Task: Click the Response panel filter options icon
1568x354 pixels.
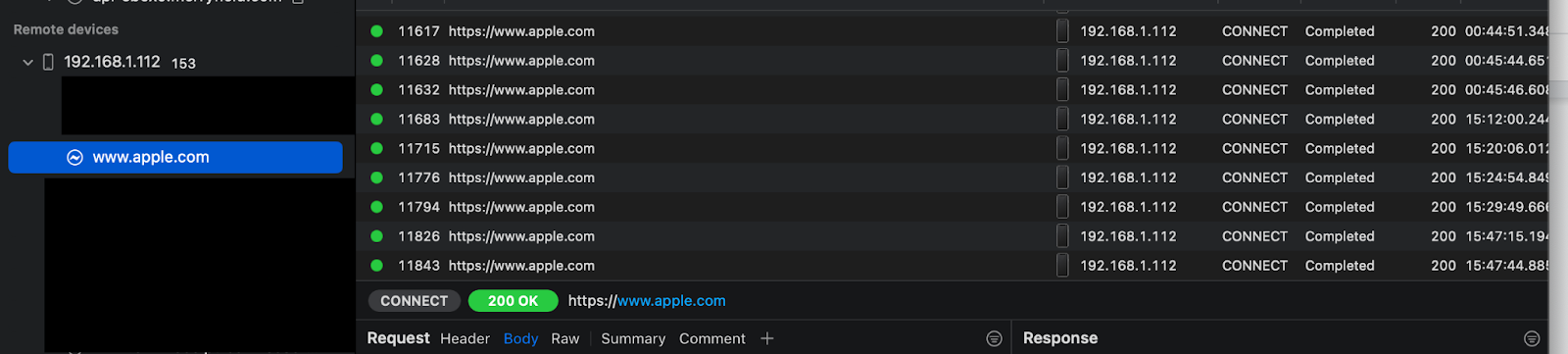Action: [1532, 338]
